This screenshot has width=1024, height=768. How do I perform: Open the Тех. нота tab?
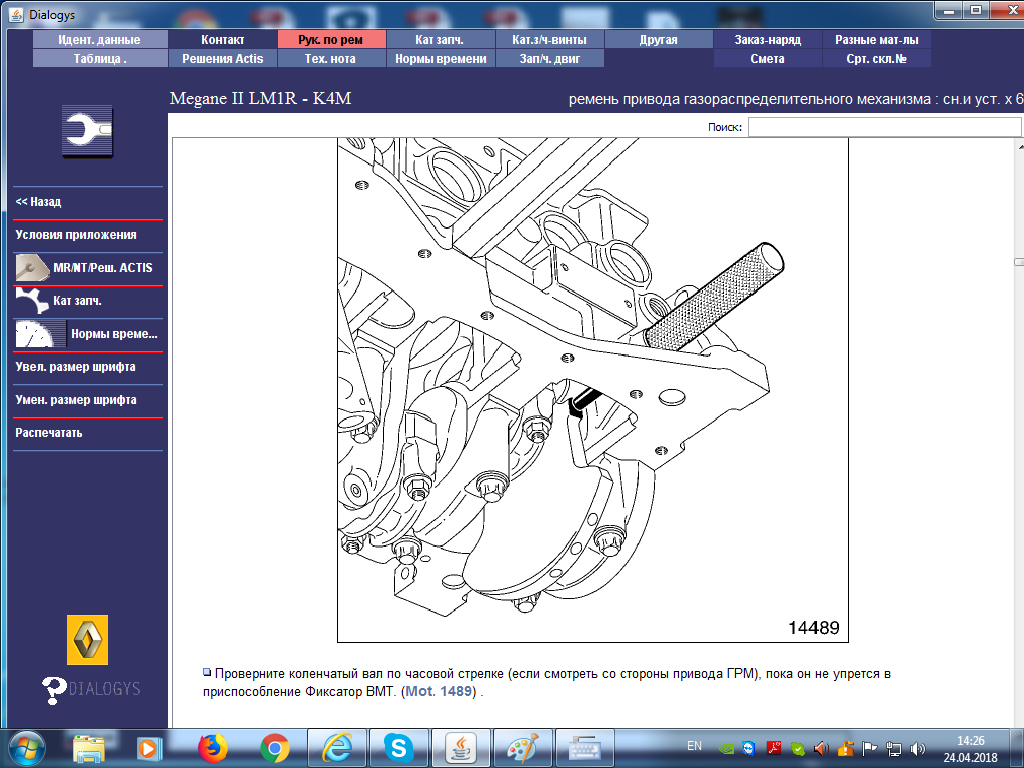pos(332,59)
